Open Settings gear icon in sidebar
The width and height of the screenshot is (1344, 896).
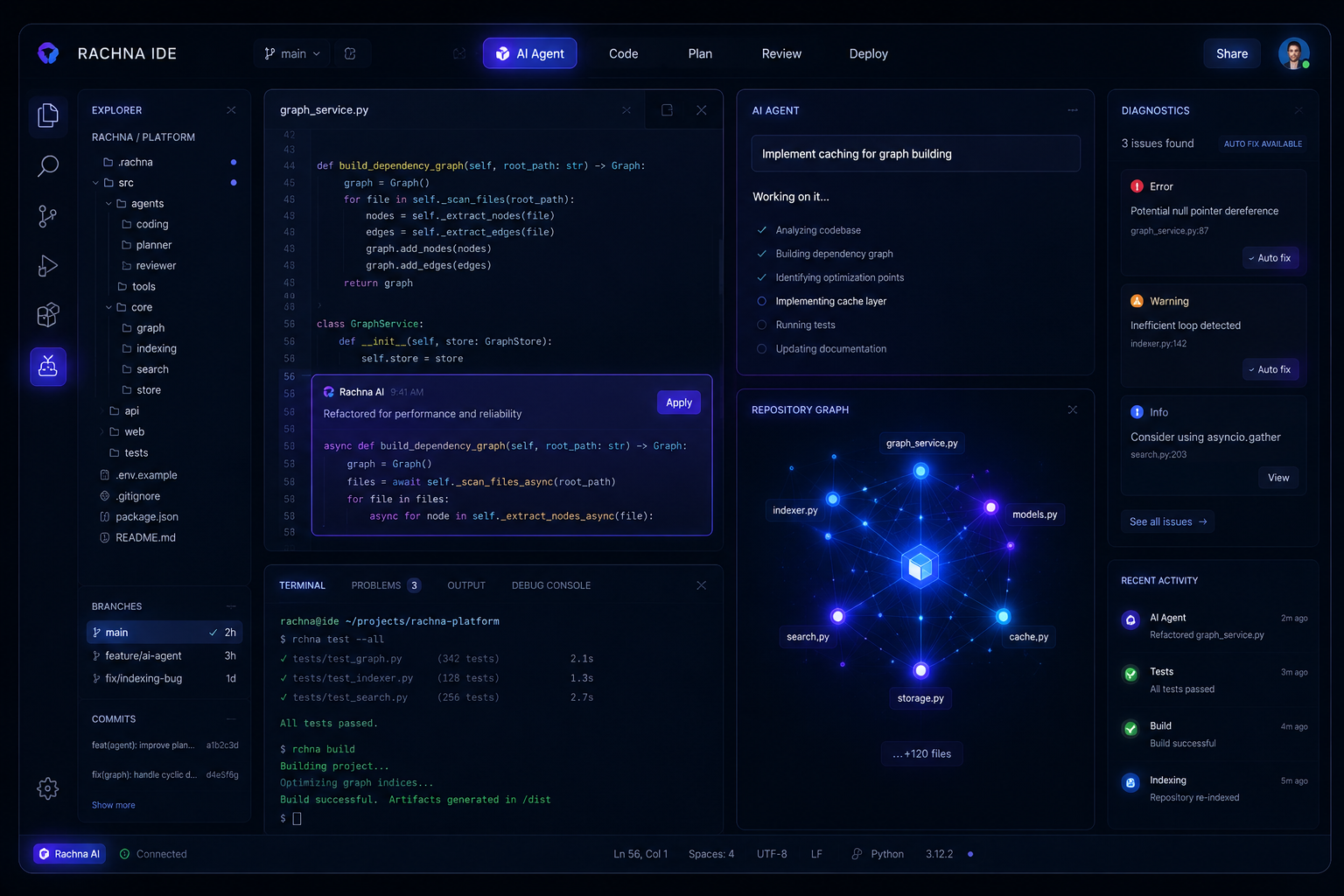pos(48,788)
